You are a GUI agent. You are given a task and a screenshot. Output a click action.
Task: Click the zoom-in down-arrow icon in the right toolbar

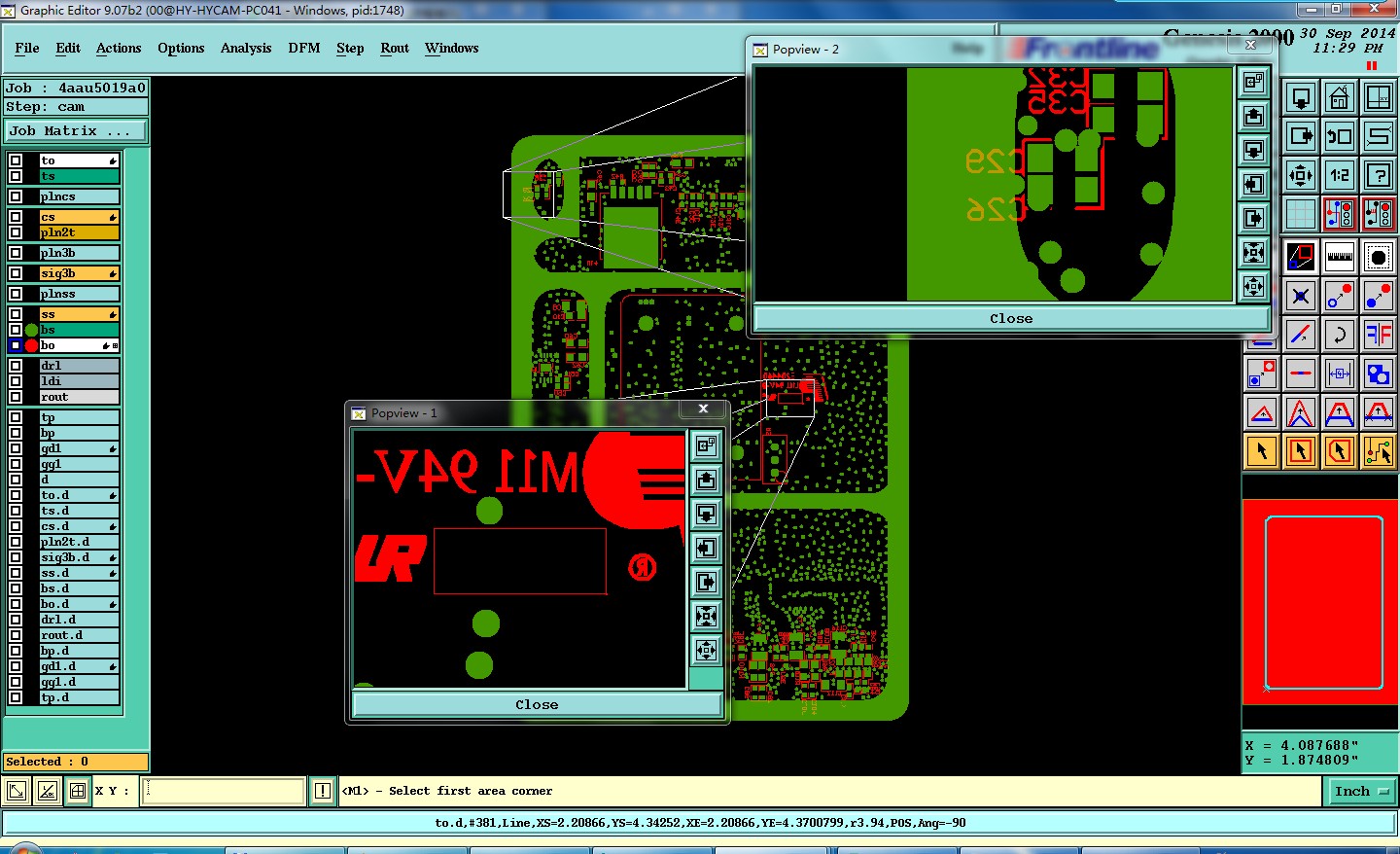(1301, 97)
